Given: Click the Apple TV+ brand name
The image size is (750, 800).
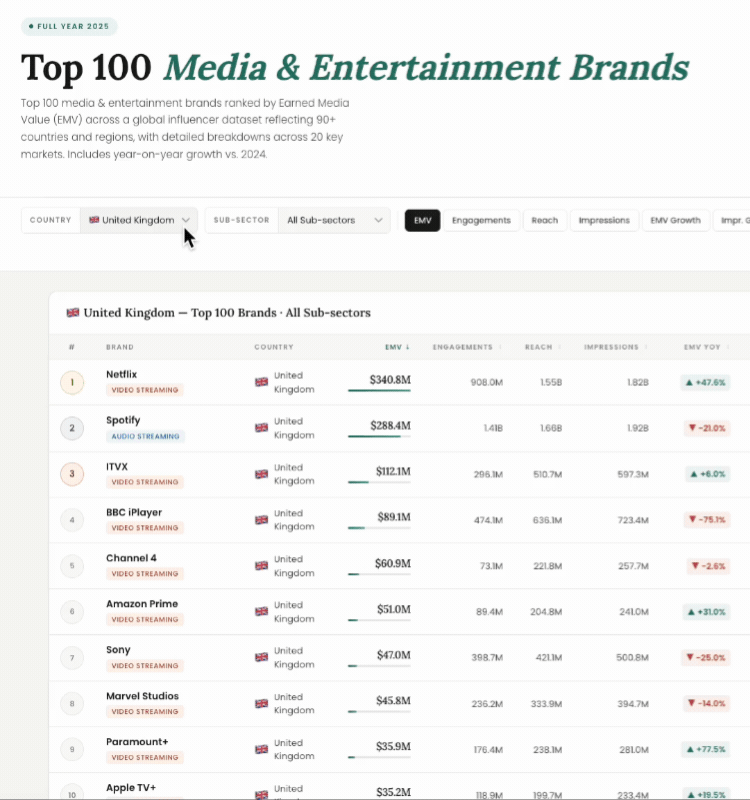Looking at the screenshot, I should coord(131,788).
